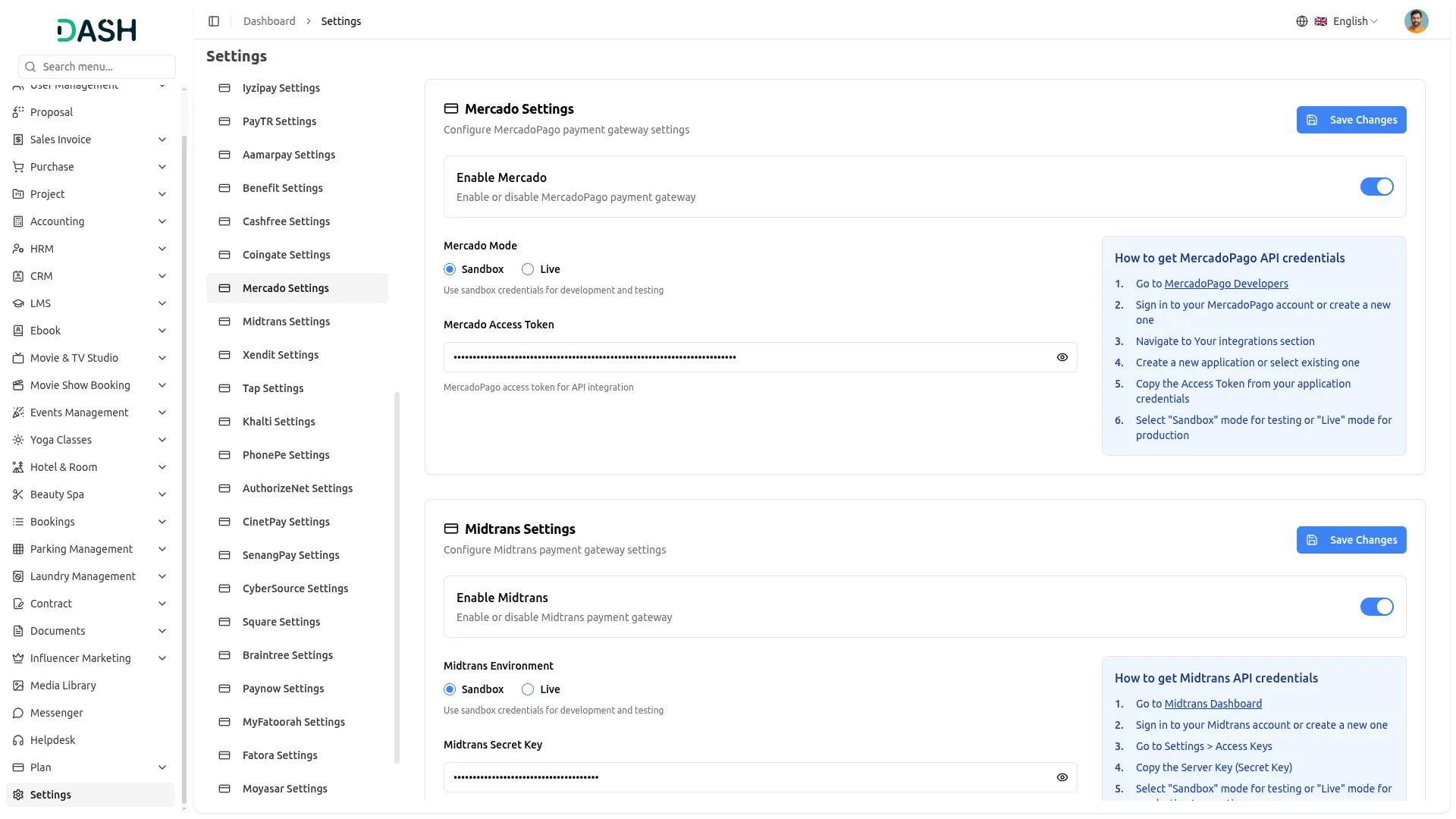Click the Beauty Spa scissors icon
The height and width of the screenshot is (819, 1456).
click(x=18, y=494)
